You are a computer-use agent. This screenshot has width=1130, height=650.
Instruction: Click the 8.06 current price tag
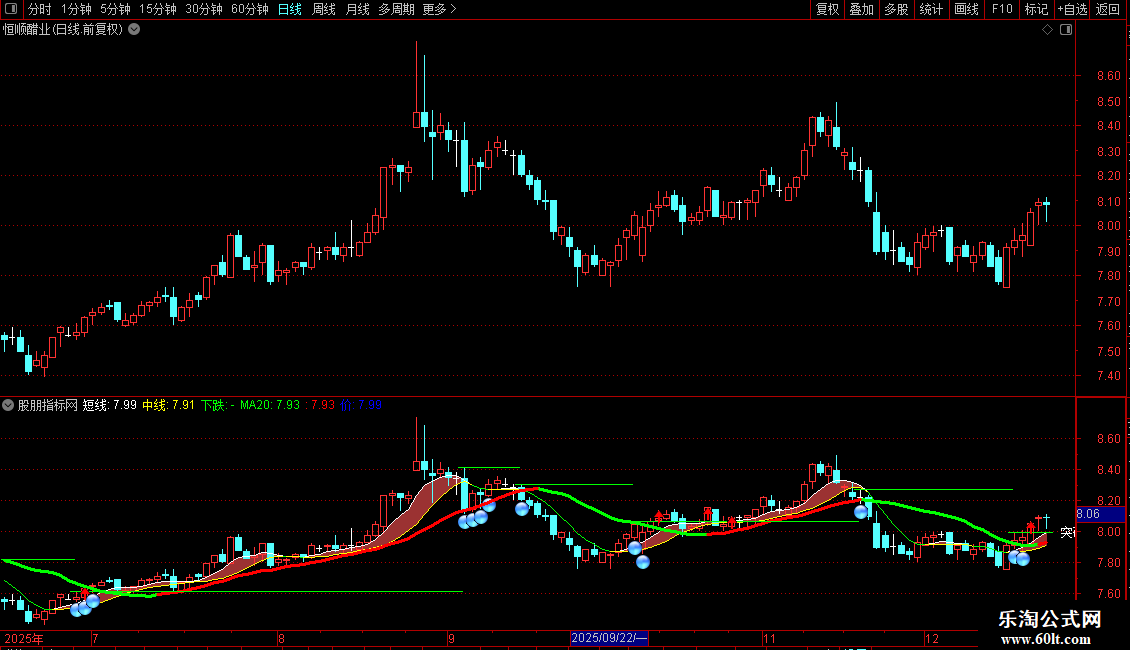1100,514
